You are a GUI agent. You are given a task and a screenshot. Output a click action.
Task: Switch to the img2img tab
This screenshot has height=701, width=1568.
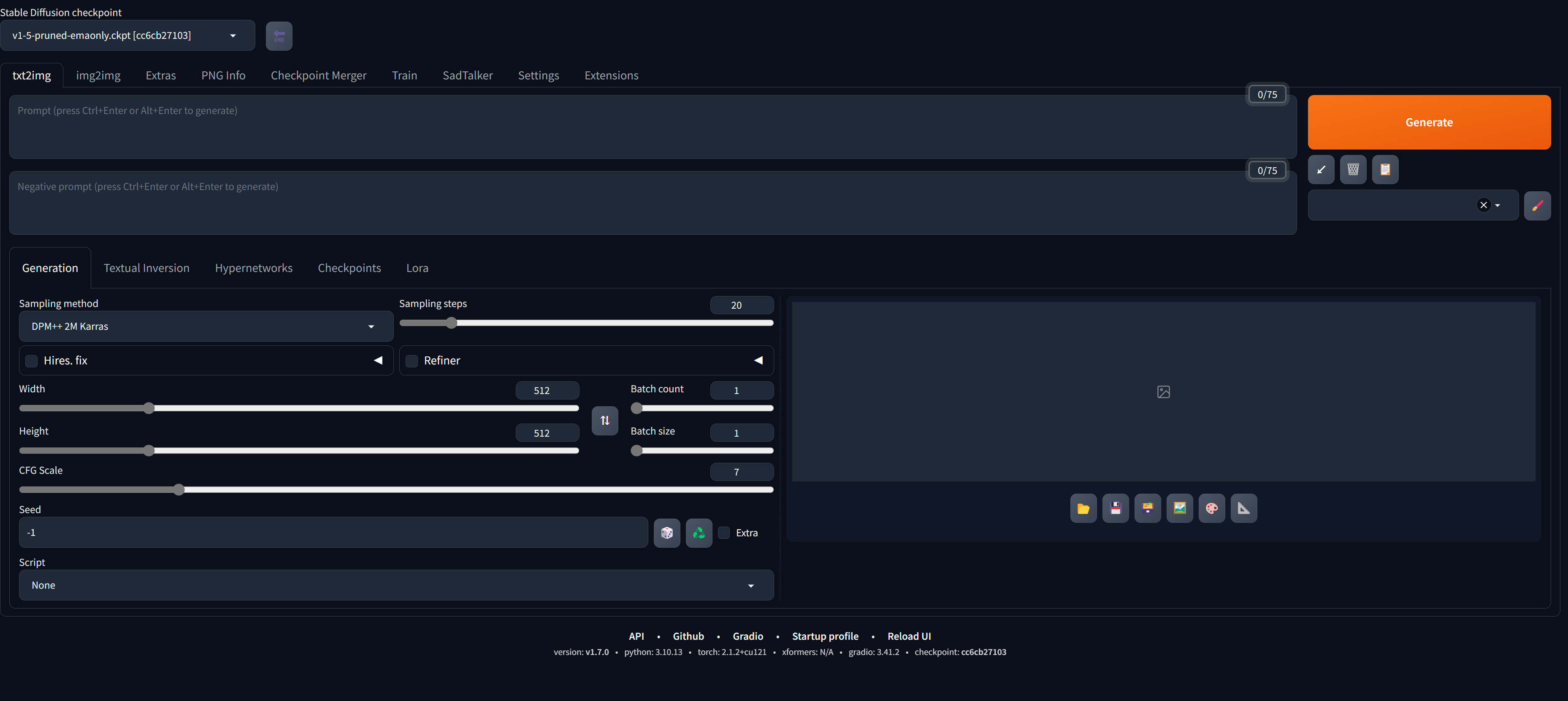[x=98, y=75]
